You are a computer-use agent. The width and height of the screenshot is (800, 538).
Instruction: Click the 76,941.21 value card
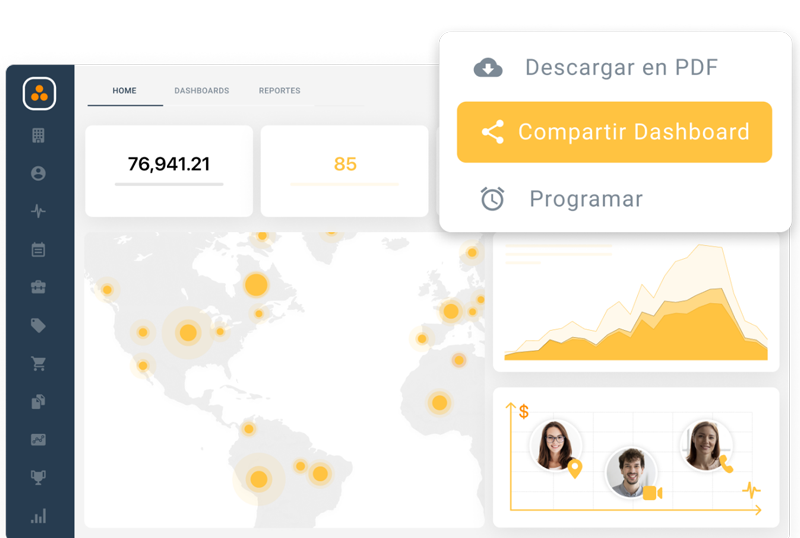pos(169,171)
